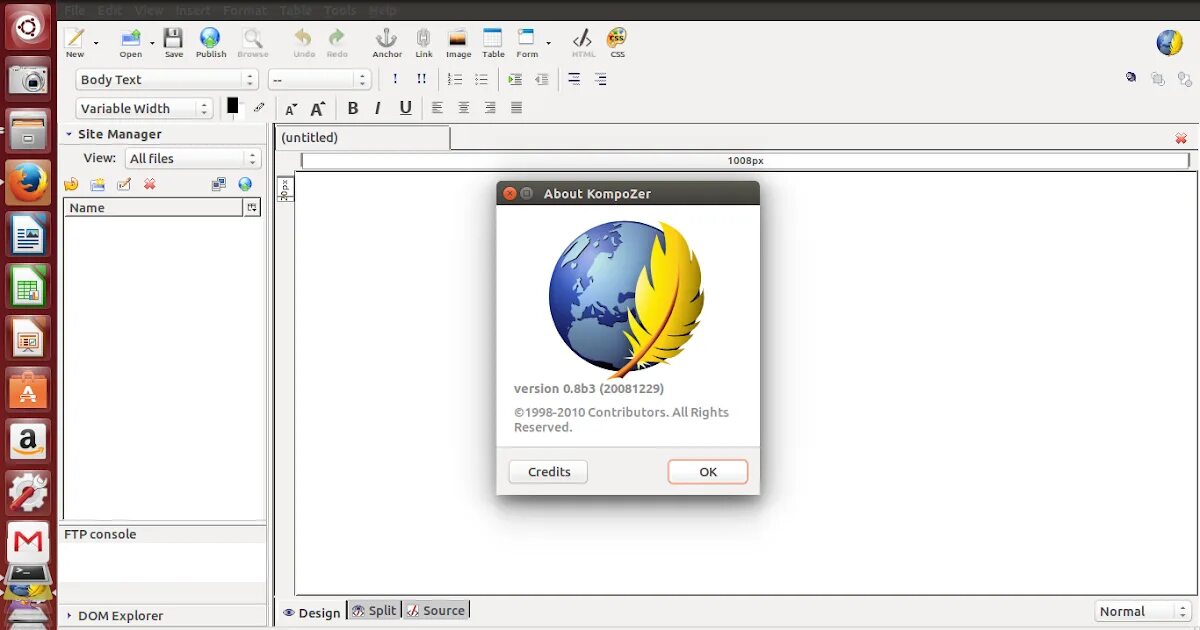Align text left
The image size is (1200, 630).
437,108
